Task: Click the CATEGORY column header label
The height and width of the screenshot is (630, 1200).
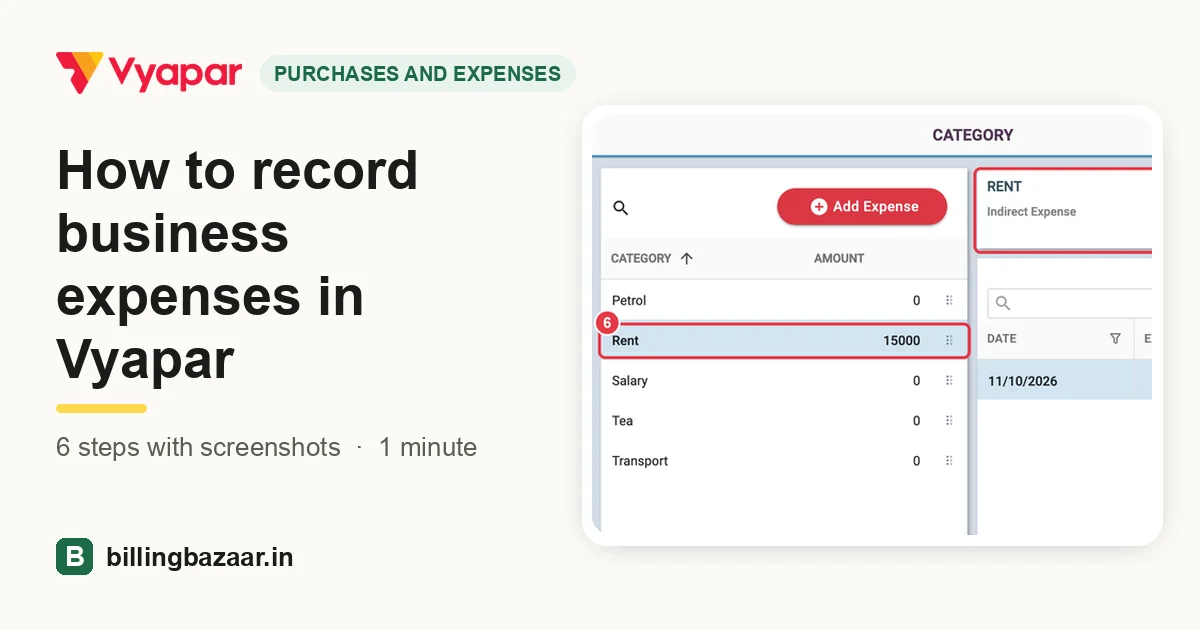Action: pos(641,258)
